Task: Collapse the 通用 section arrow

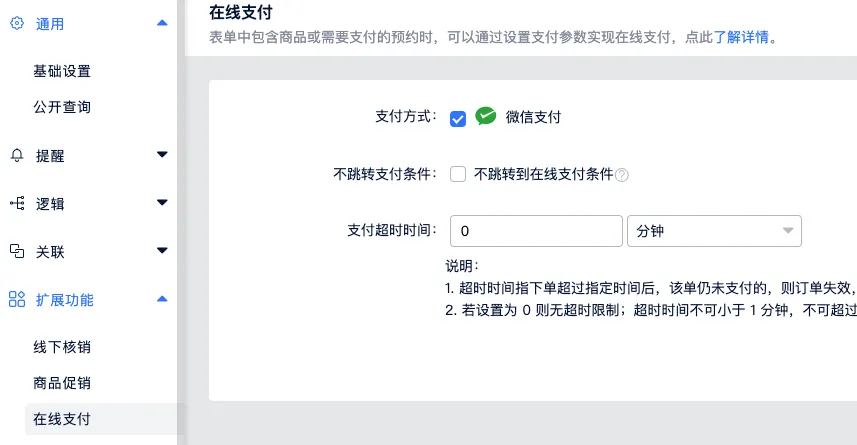Action: tap(162, 24)
